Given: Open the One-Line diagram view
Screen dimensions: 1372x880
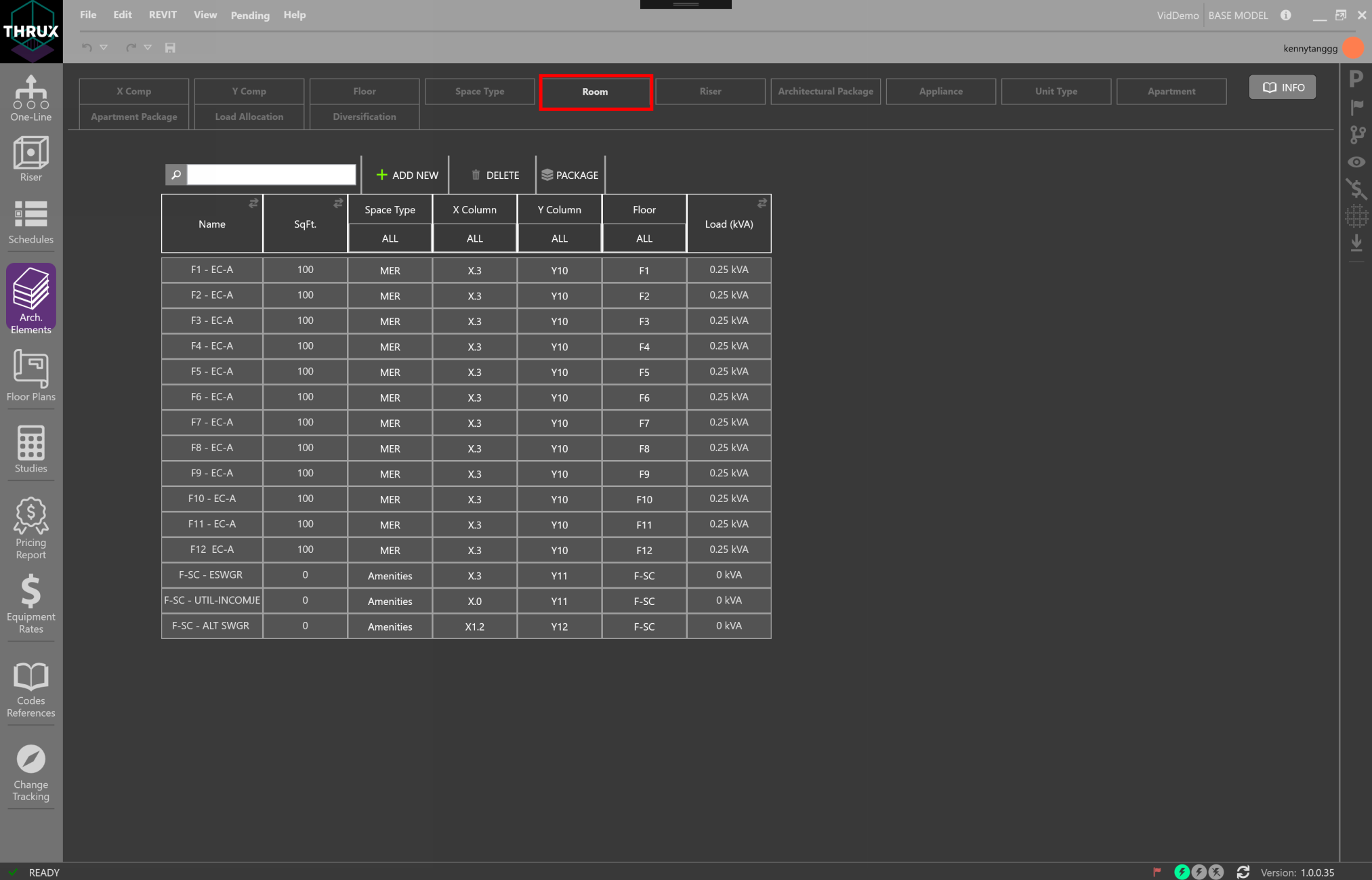Looking at the screenshot, I should tap(30, 98).
